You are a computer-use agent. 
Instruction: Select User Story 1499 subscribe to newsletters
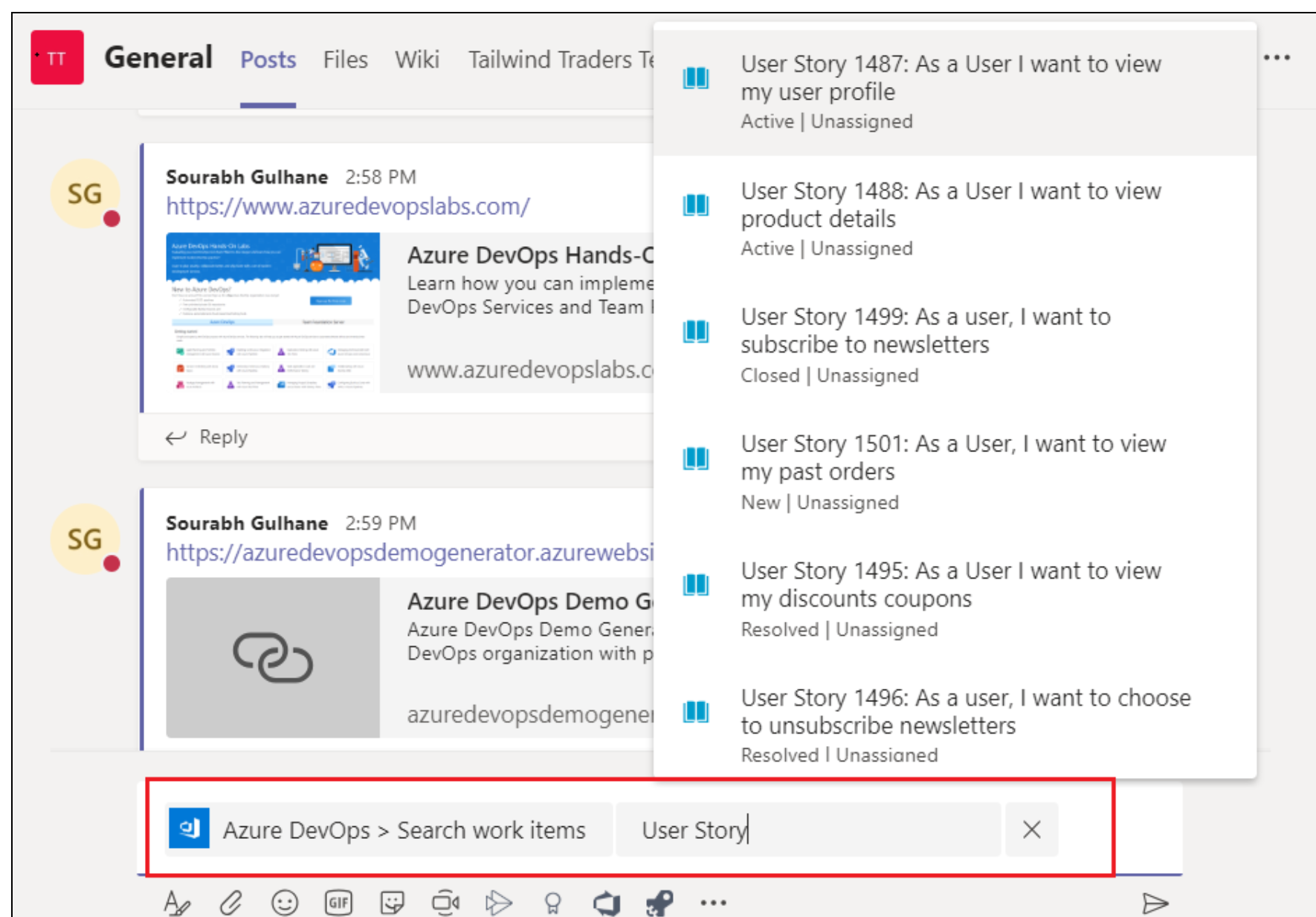[955, 346]
